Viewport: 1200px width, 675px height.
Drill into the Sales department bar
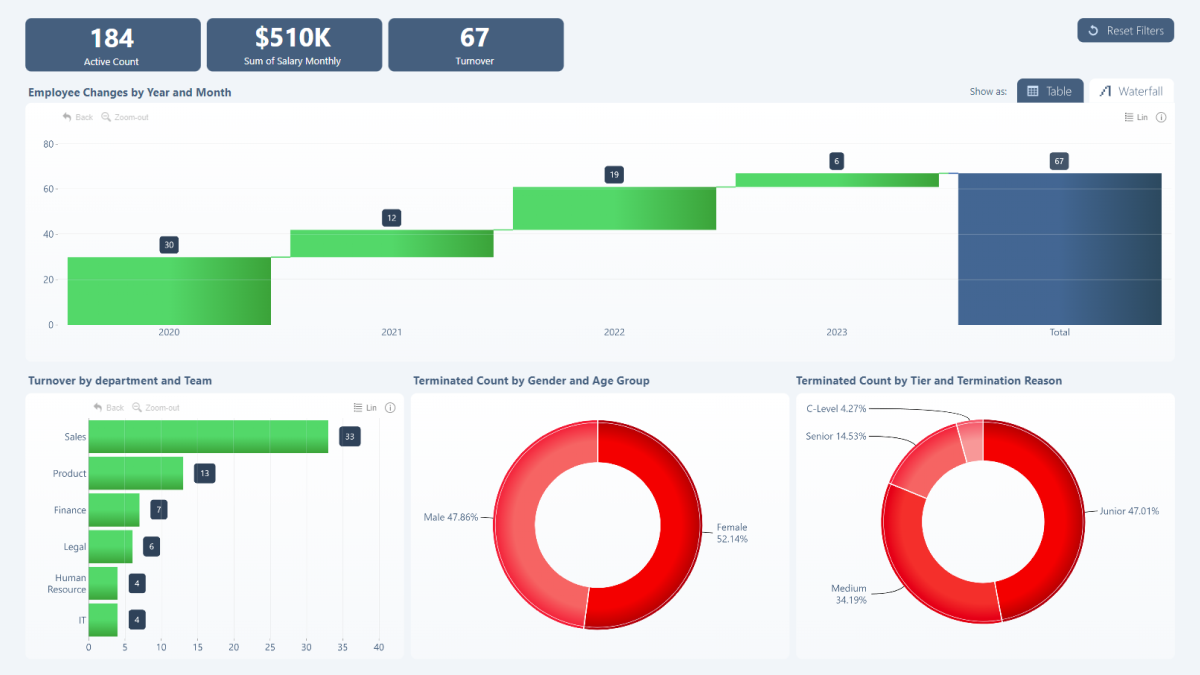tap(208, 437)
